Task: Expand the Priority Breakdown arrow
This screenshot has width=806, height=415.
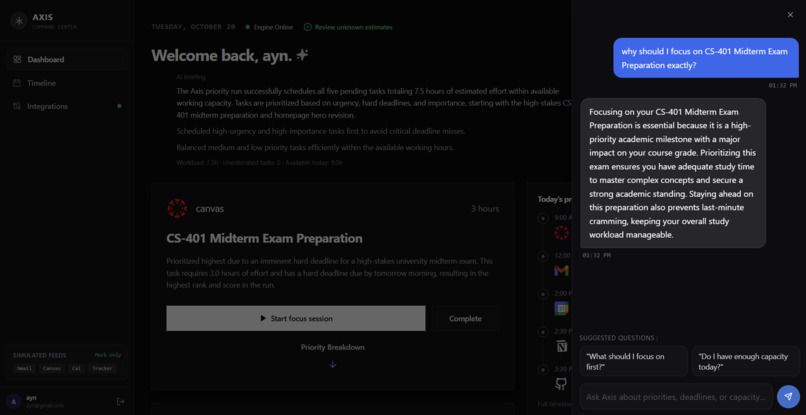Action: coord(333,365)
